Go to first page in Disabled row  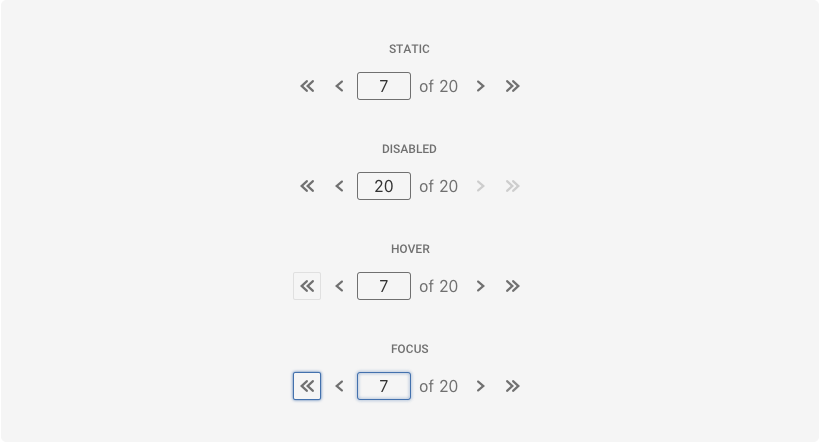tap(307, 186)
